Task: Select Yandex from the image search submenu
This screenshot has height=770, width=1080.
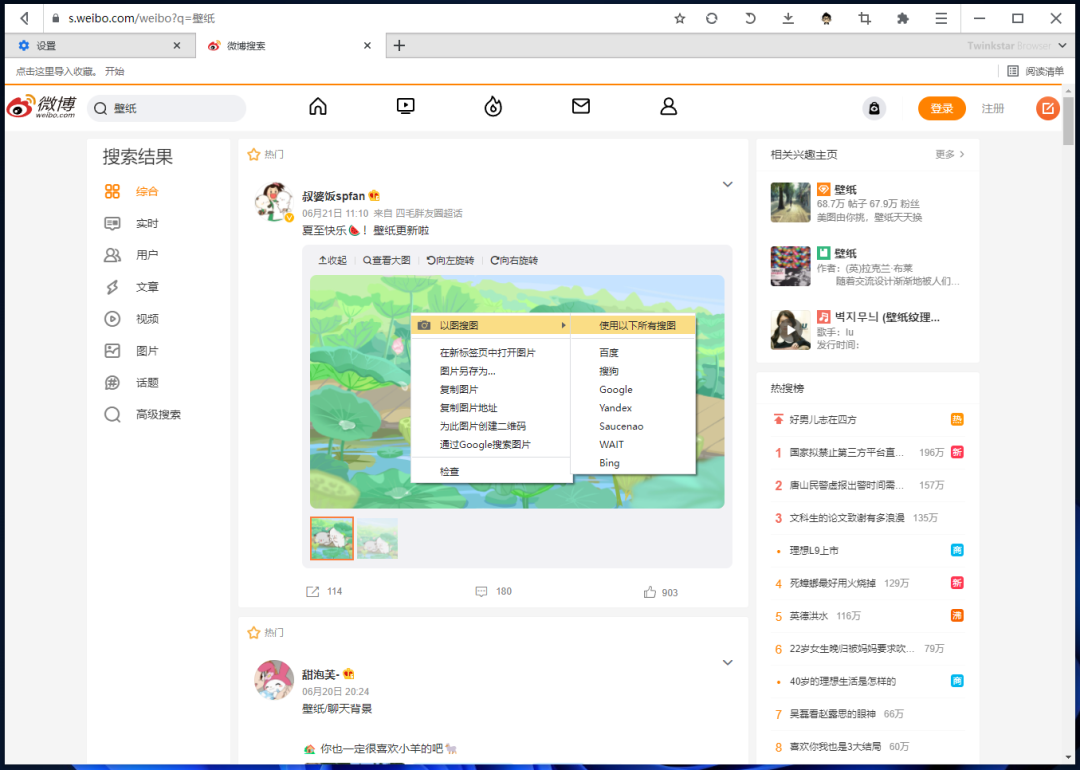Action: click(615, 408)
